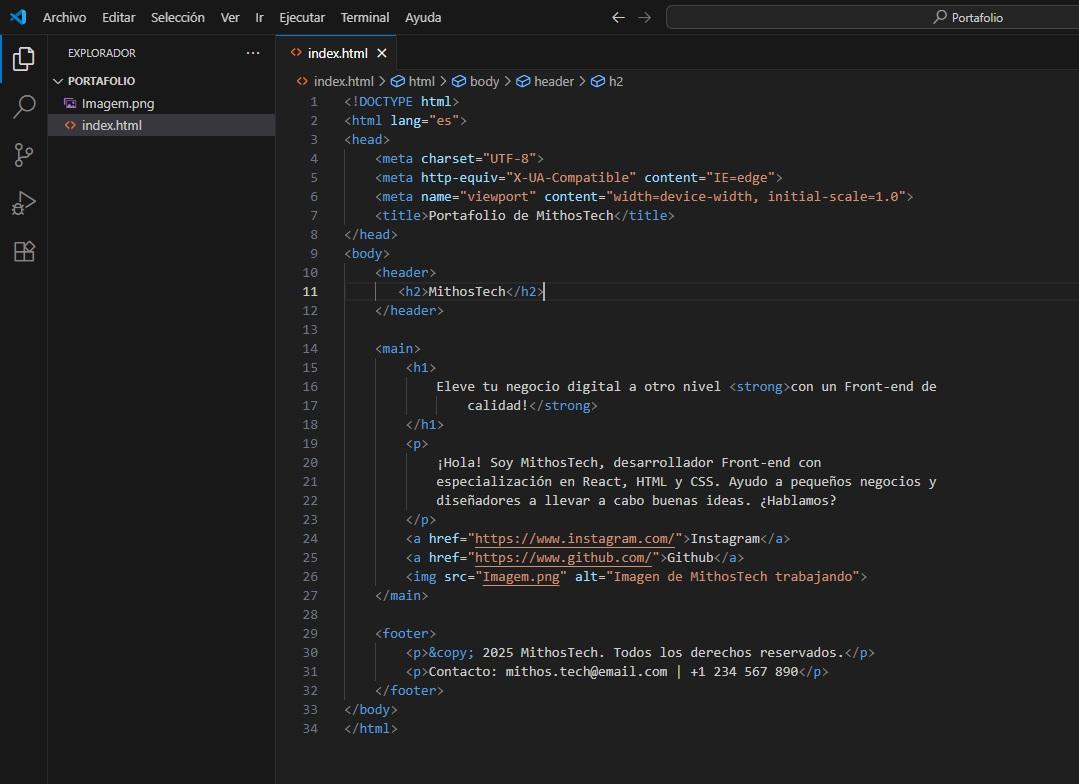Viewport: 1079px width, 784px height.
Task: Click the index.html tab file icon
Action: [296, 52]
